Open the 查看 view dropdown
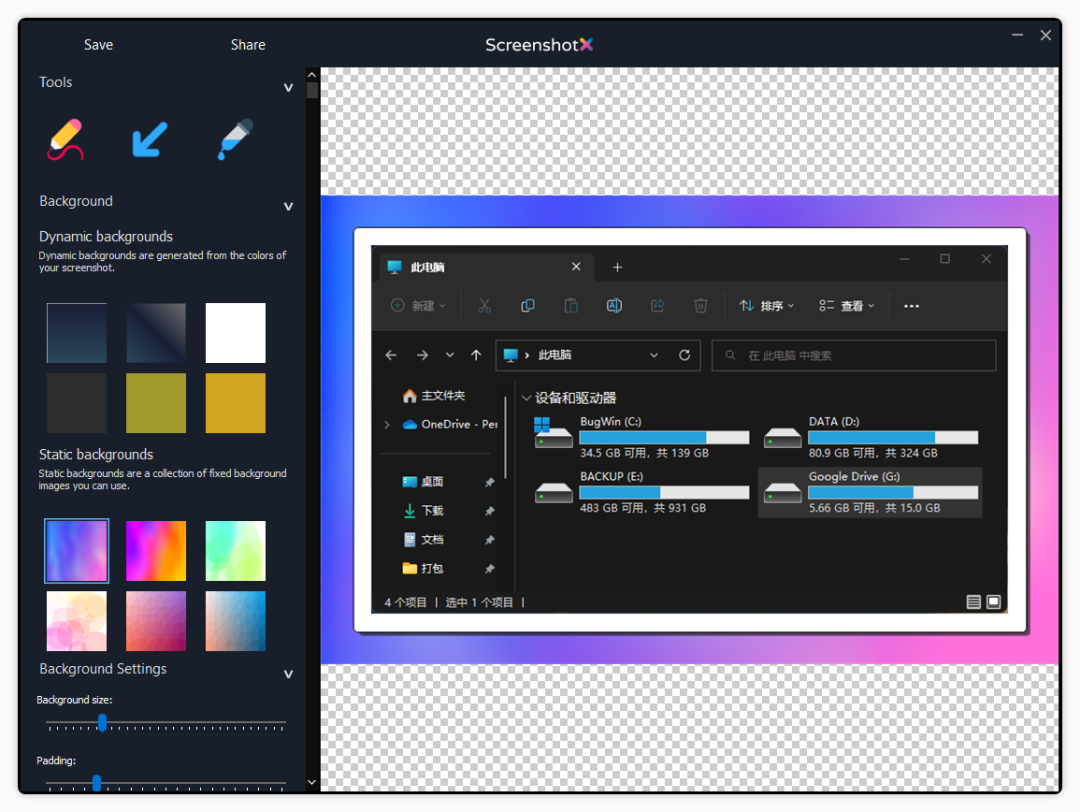 [x=847, y=306]
